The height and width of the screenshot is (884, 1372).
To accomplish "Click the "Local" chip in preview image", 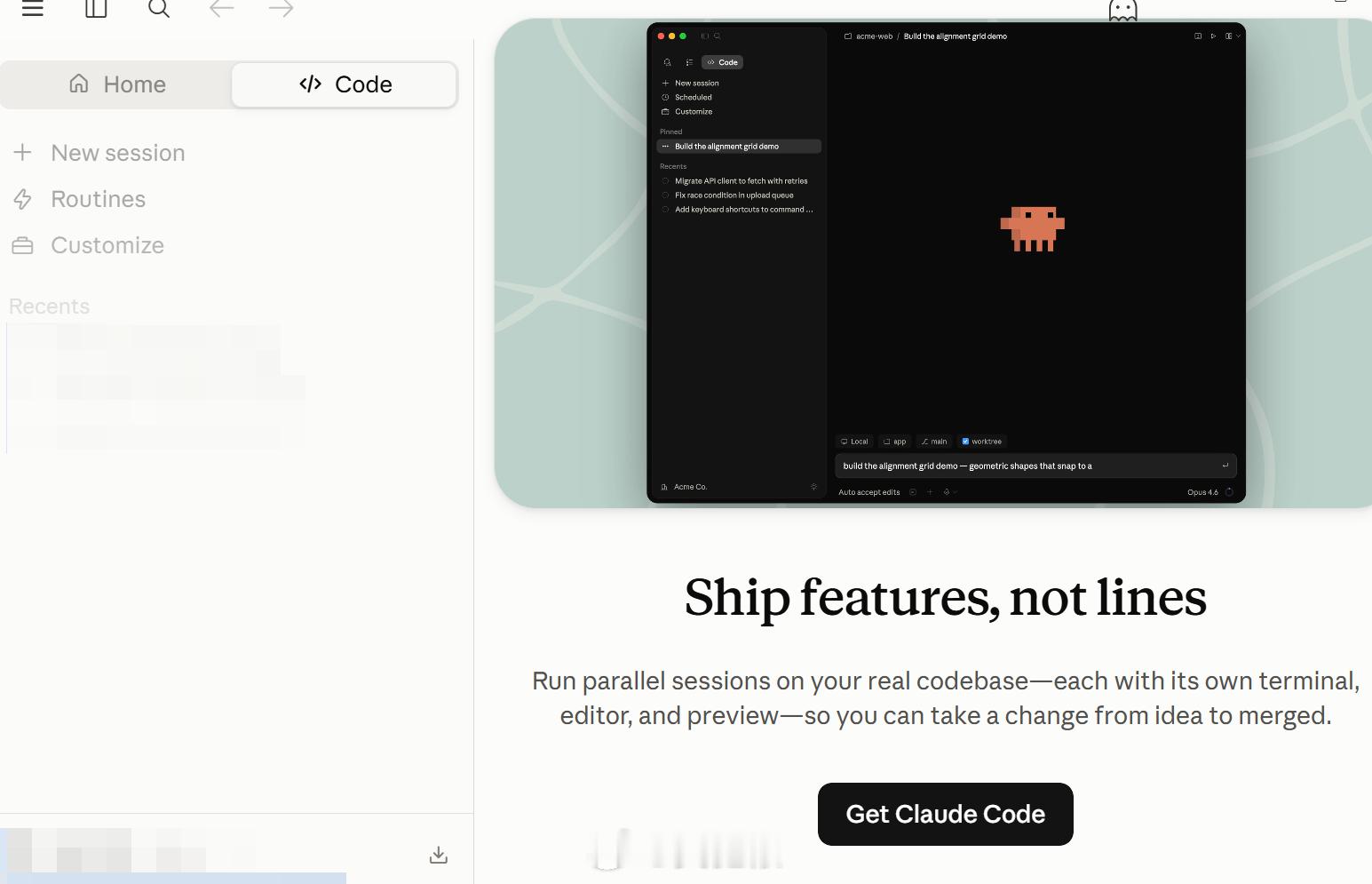I will pos(854,442).
